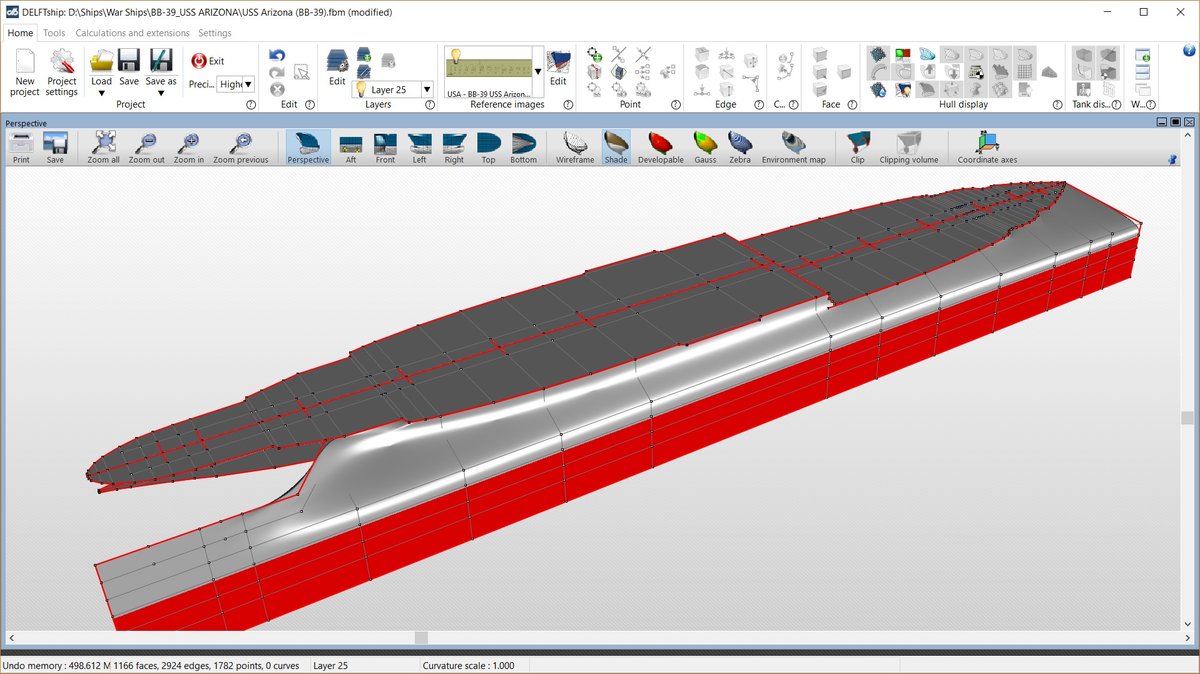This screenshot has width=1200, height=674.
Task: Open the Tools ribbon tab
Action: pyautogui.click(x=54, y=33)
